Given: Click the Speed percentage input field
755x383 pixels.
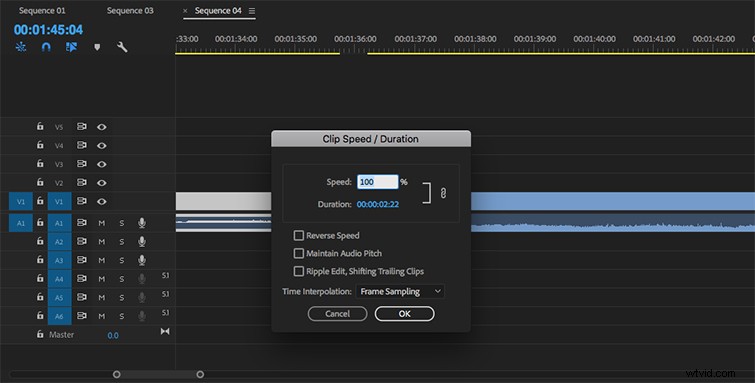Looking at the screenshot, I should point(378,182).
